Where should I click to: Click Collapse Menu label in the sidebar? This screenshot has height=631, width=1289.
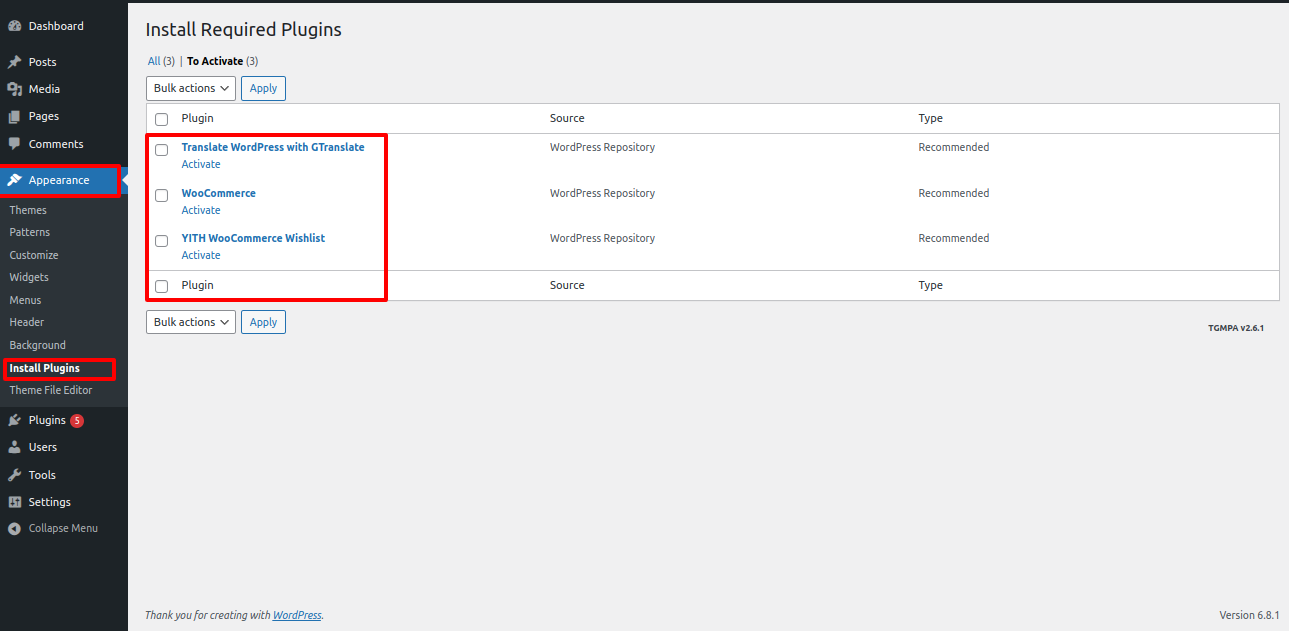point(63,528)
